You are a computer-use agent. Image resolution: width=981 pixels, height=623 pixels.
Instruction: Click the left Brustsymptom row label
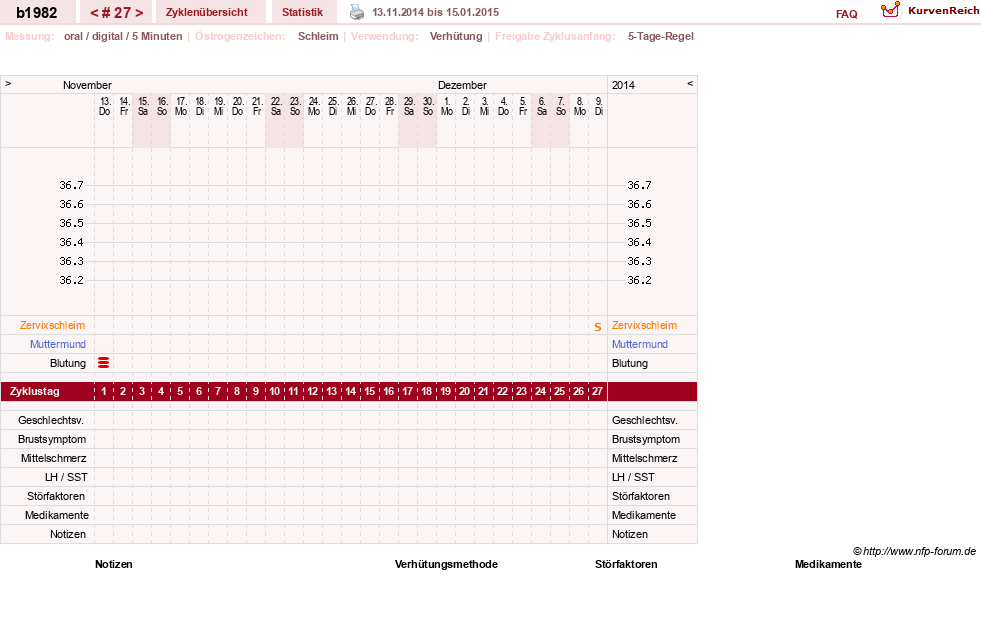(x=52, y=439)
